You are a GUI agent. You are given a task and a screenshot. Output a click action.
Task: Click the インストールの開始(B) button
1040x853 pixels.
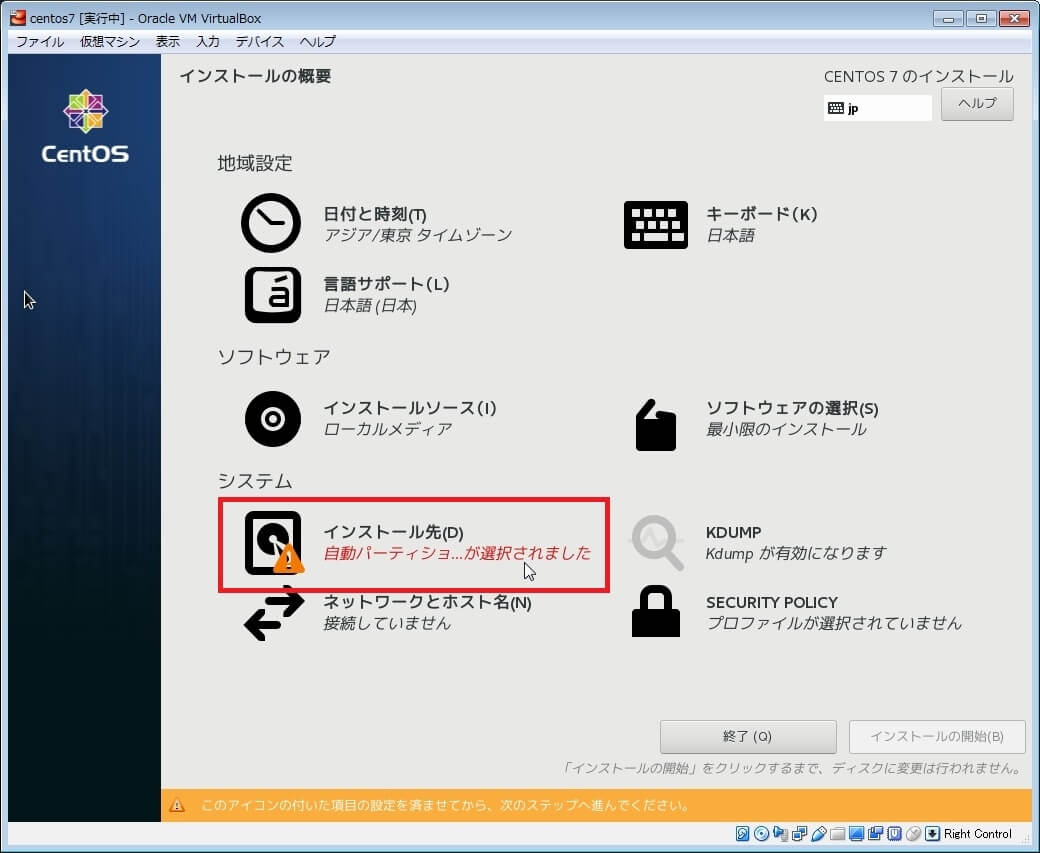(x=937, y=736)
